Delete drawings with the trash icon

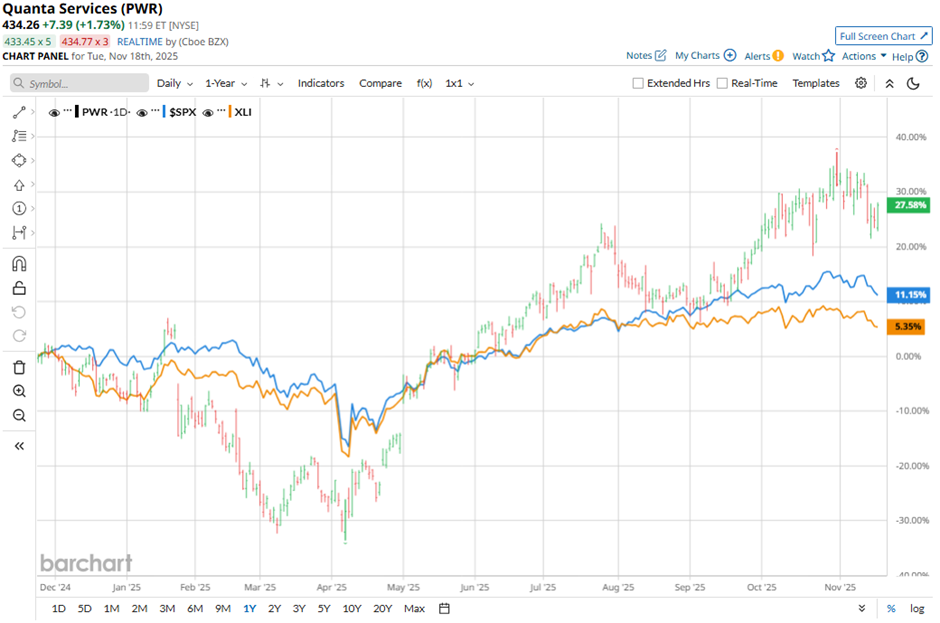click(19, 368)
